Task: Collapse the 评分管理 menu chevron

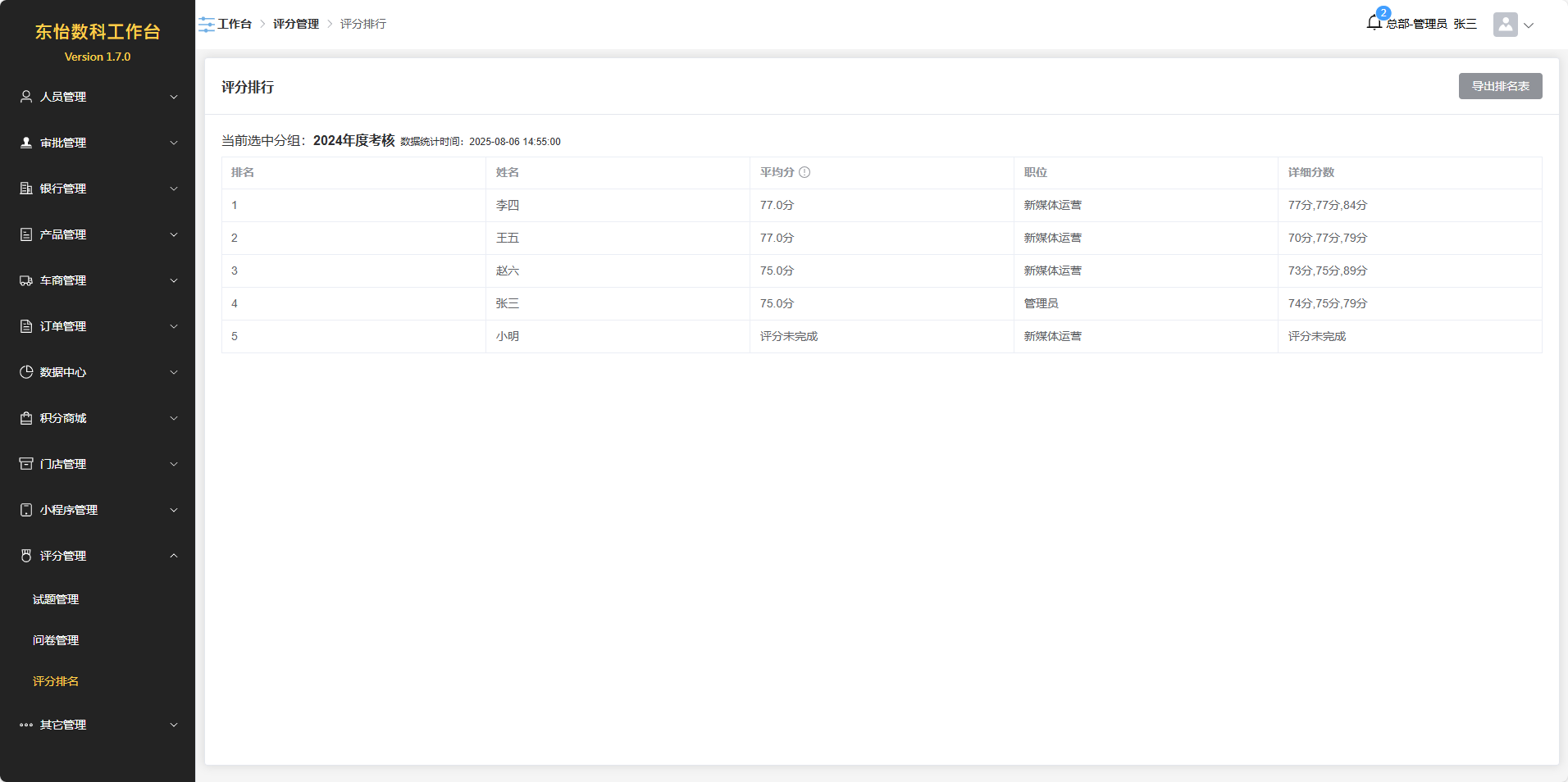Action: pos(174,556)
